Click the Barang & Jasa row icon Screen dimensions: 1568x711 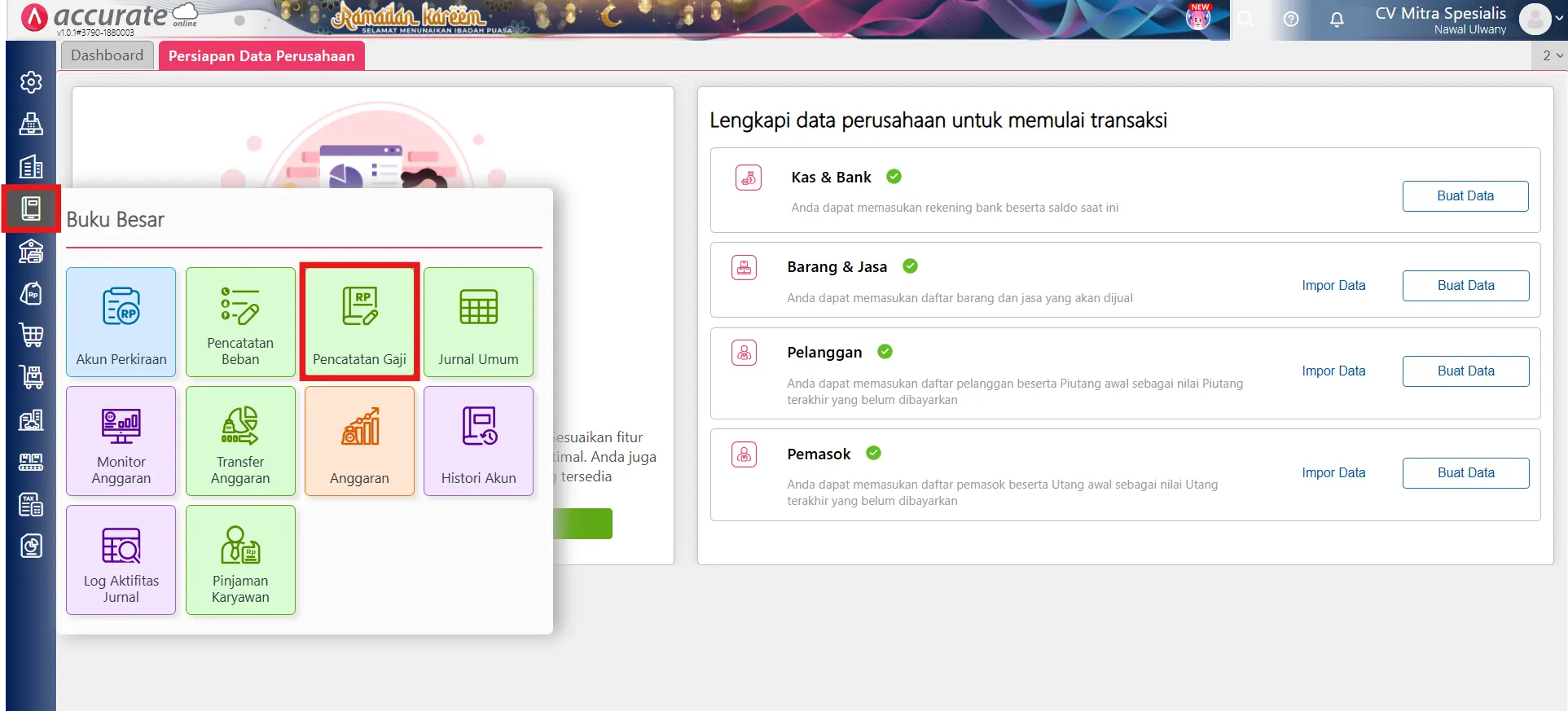[x=744, y=267]
